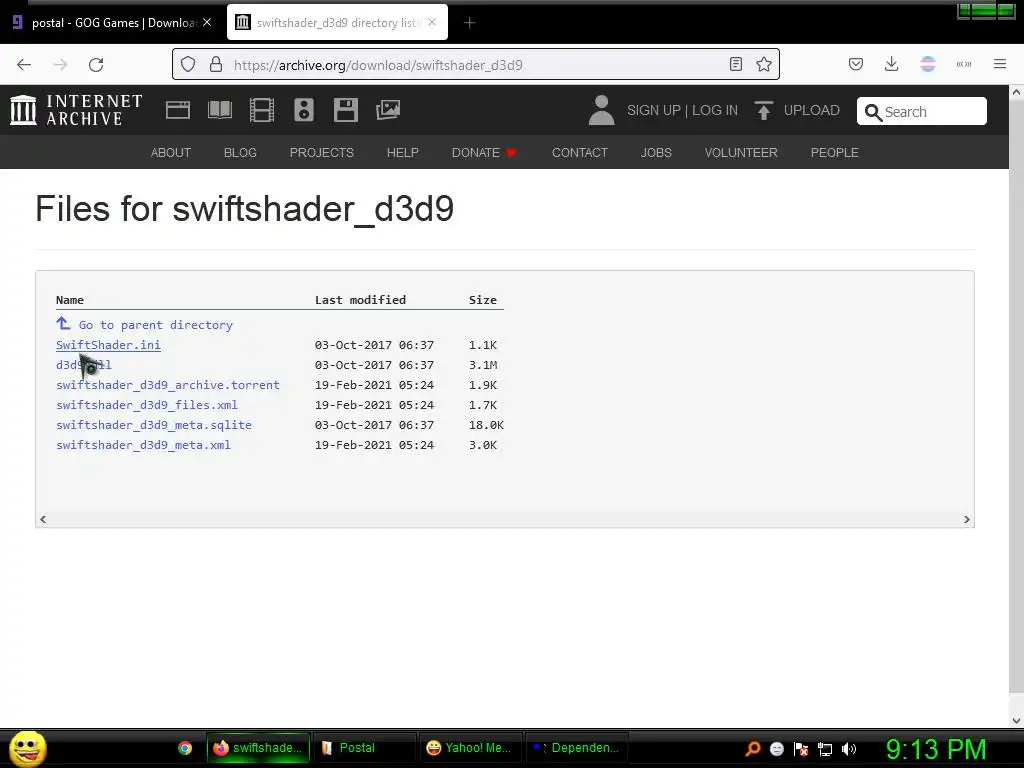Bookmark this page with the star icon
The height and width of the screenshot is (768, 1024).
tap(763, 64)
